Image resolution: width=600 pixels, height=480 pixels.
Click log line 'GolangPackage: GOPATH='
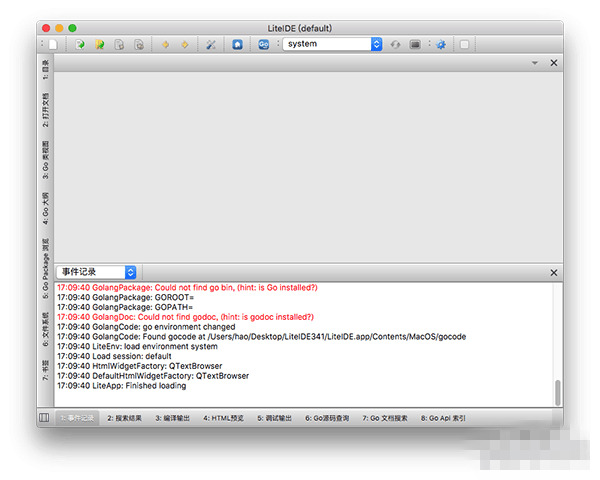coord(125,307)
